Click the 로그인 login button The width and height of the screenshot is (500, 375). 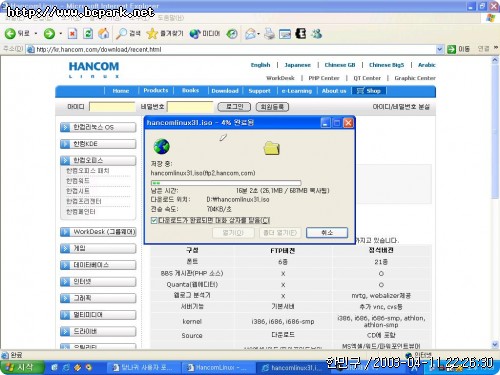(234, 107)
